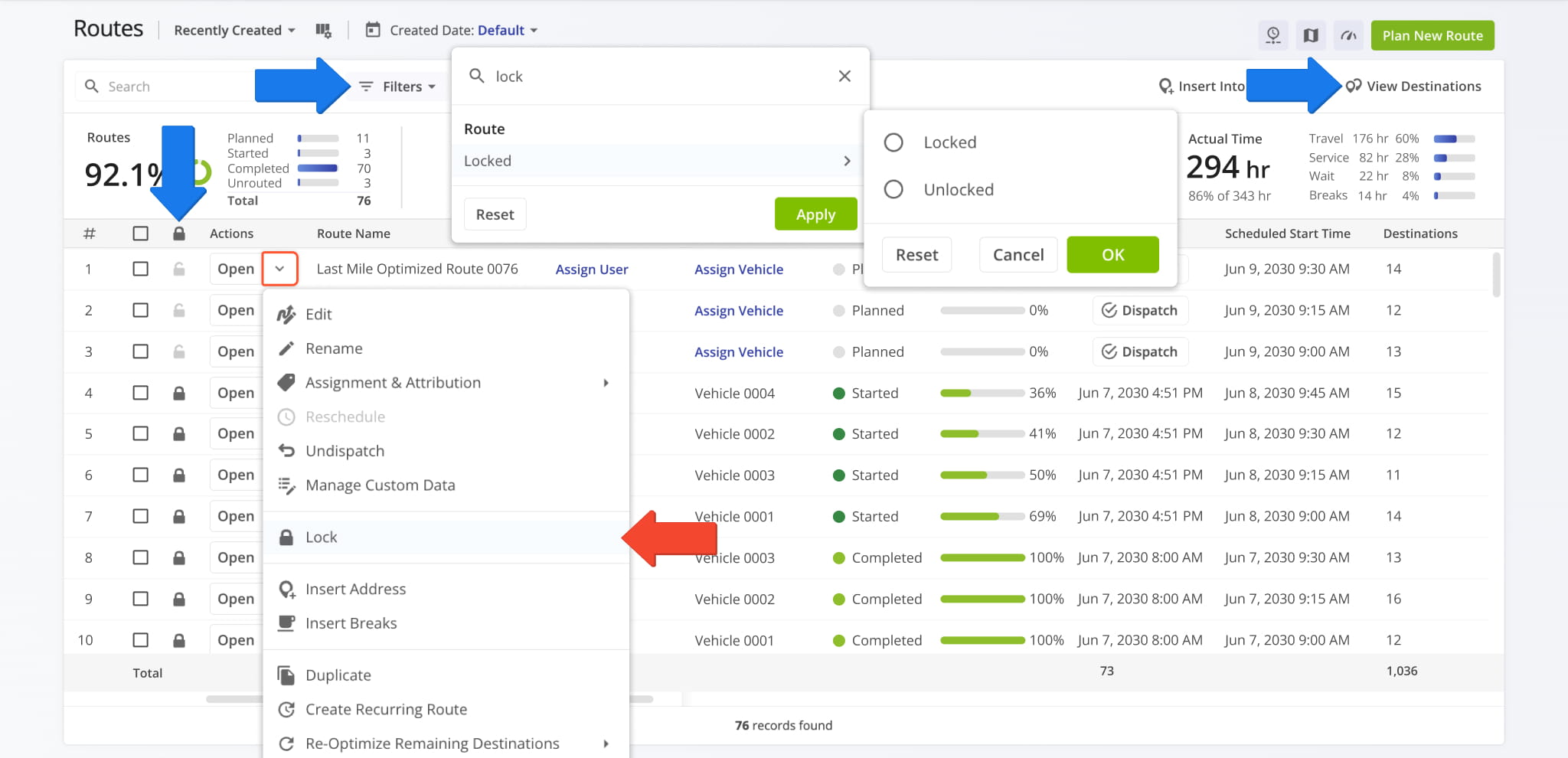
Task: Click the locked padlock in row 7
Action: point(179,516)
